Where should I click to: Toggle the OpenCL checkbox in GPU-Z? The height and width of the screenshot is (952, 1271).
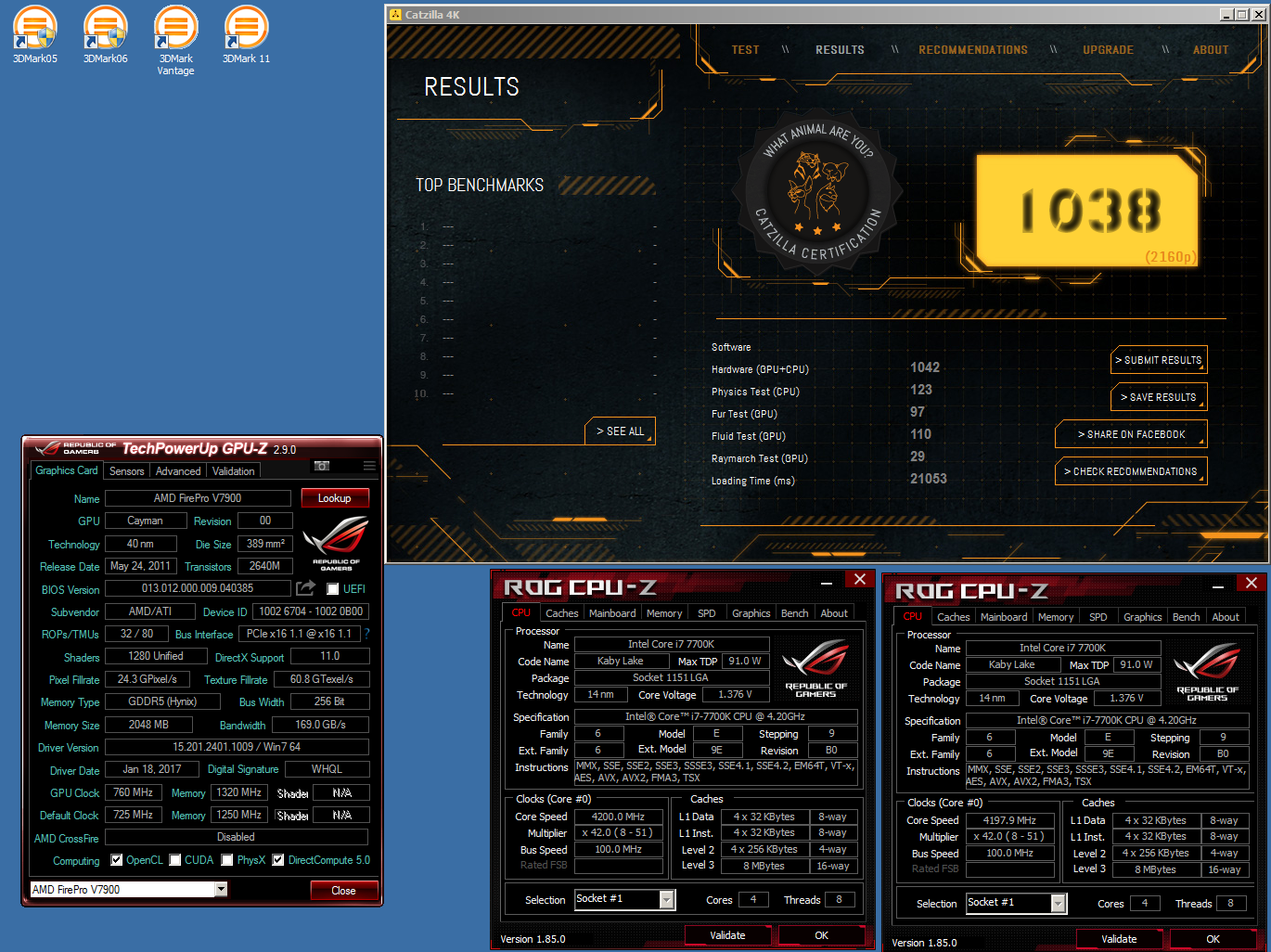(117, 860)
